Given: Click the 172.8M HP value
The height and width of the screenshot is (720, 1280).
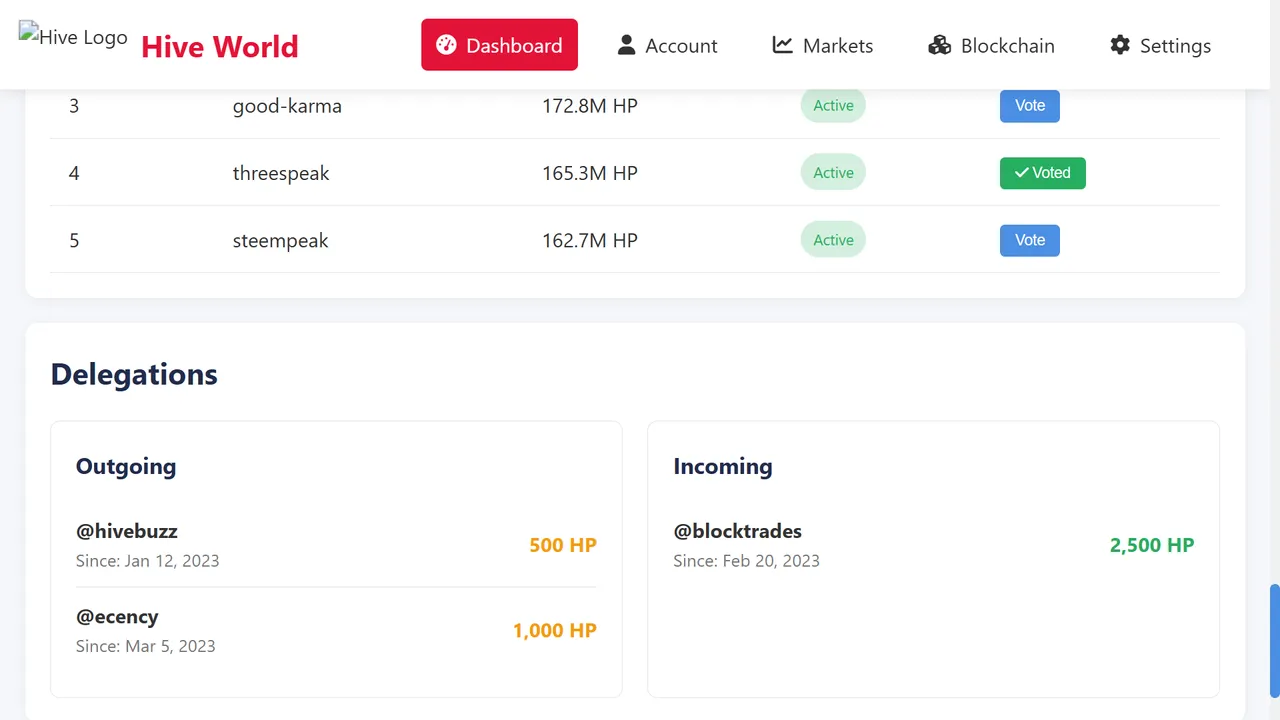Looking at the screenshot, I should click(x=590, y=106).
